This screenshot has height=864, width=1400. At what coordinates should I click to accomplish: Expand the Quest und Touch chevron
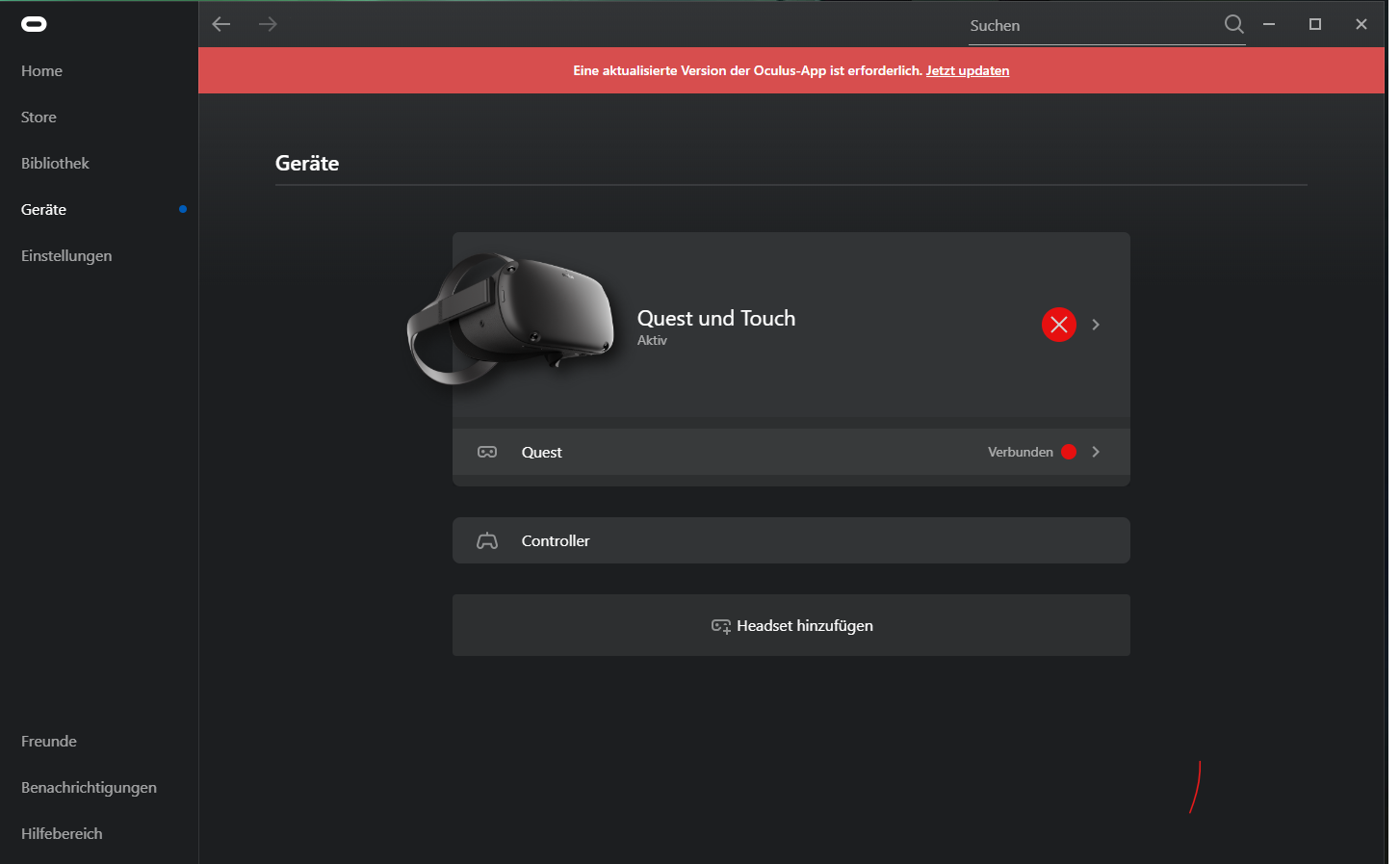click(x=1096, y=325)
